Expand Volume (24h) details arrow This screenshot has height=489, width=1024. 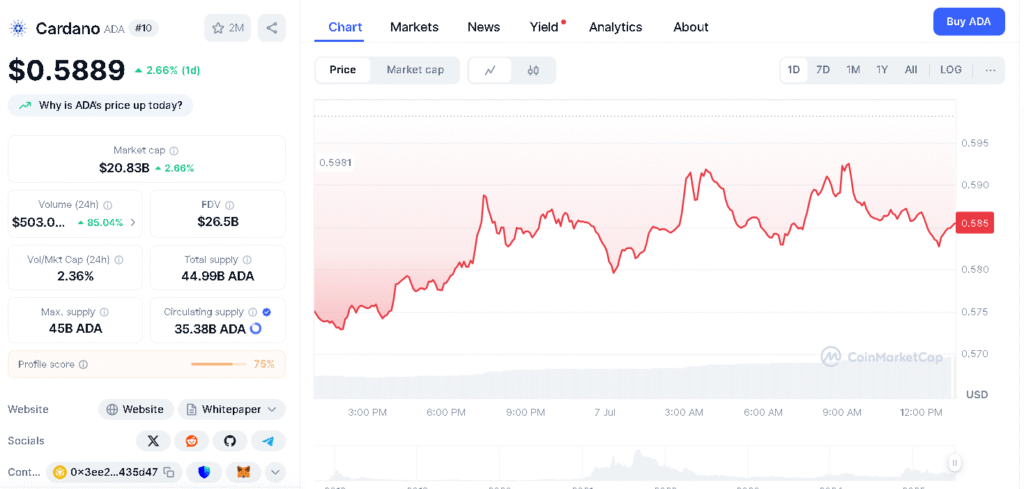[133, 223]
